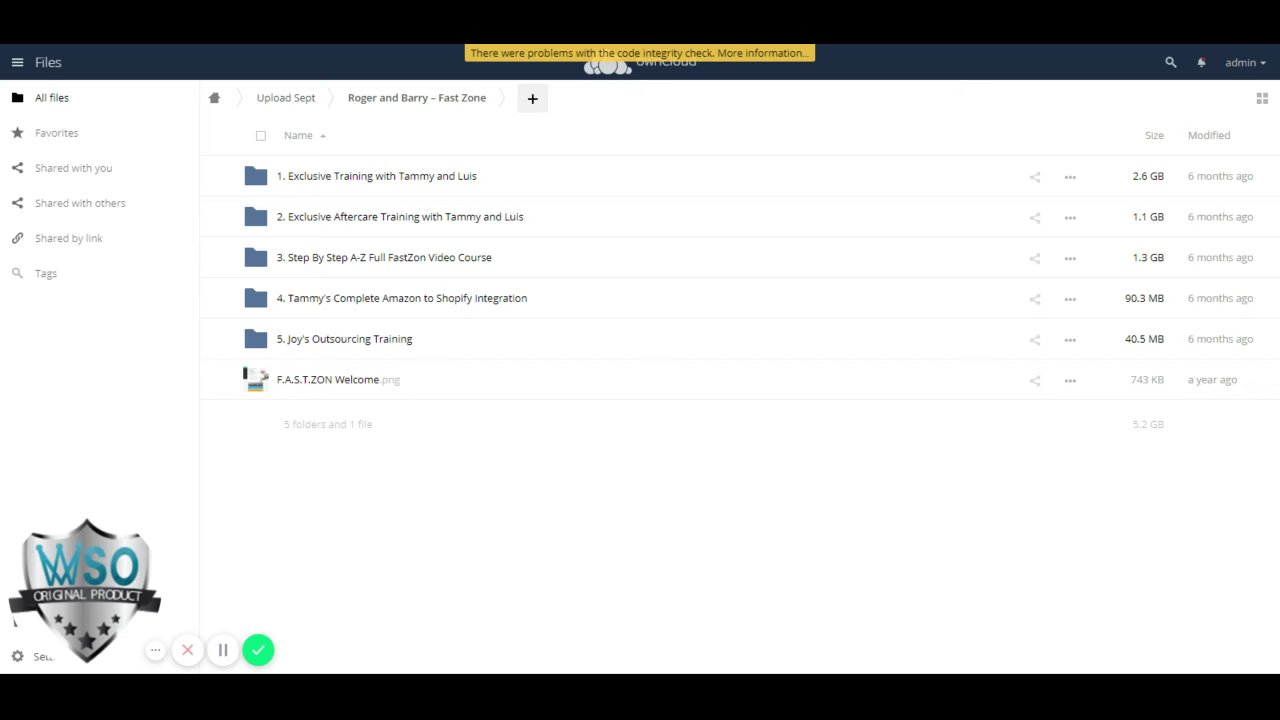Image resolution: width=1280 pixels, height=720 pixels.
Task: Sort by Modified column header
Action: pyautogui.click(x=1209, y=135)
